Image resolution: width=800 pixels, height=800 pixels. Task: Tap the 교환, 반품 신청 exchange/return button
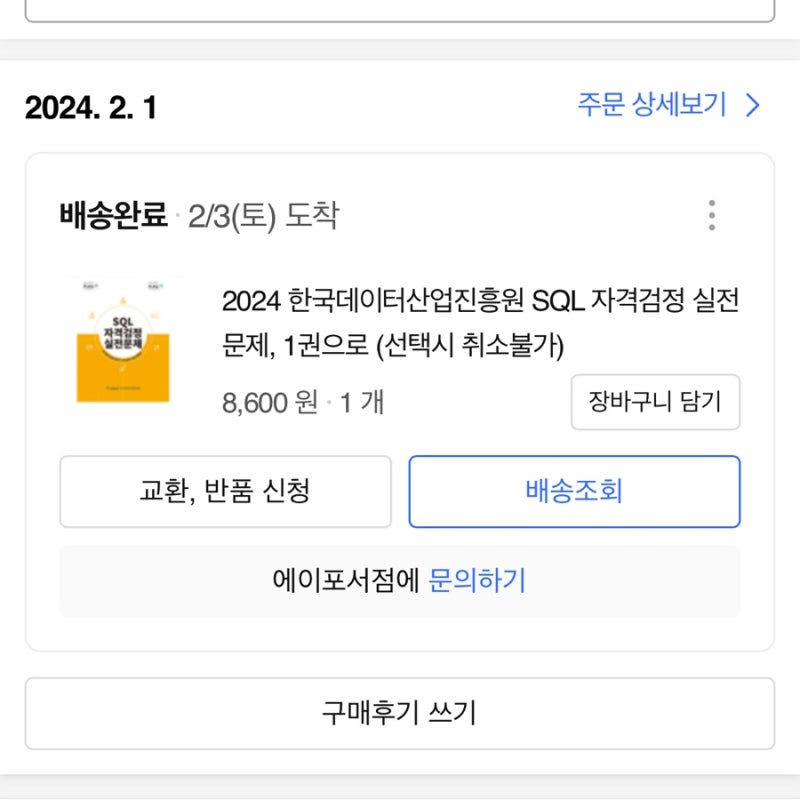tap(226, 491)
